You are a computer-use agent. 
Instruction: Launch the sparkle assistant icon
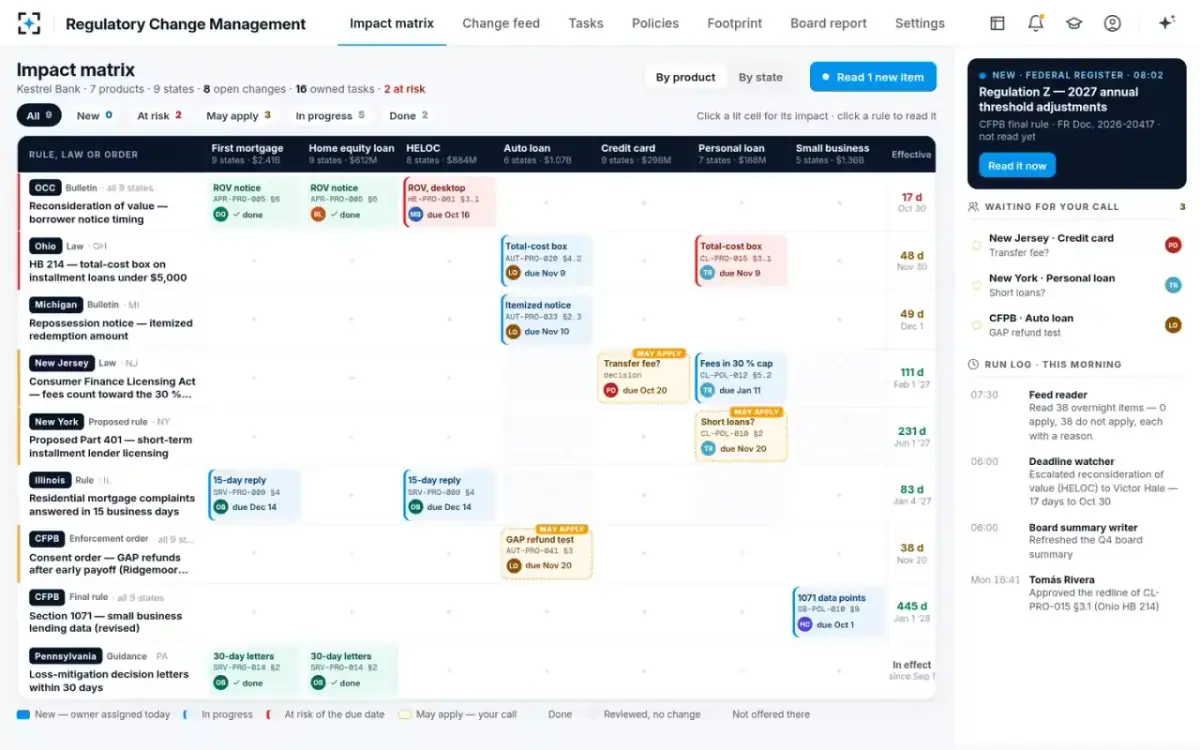1166,23
